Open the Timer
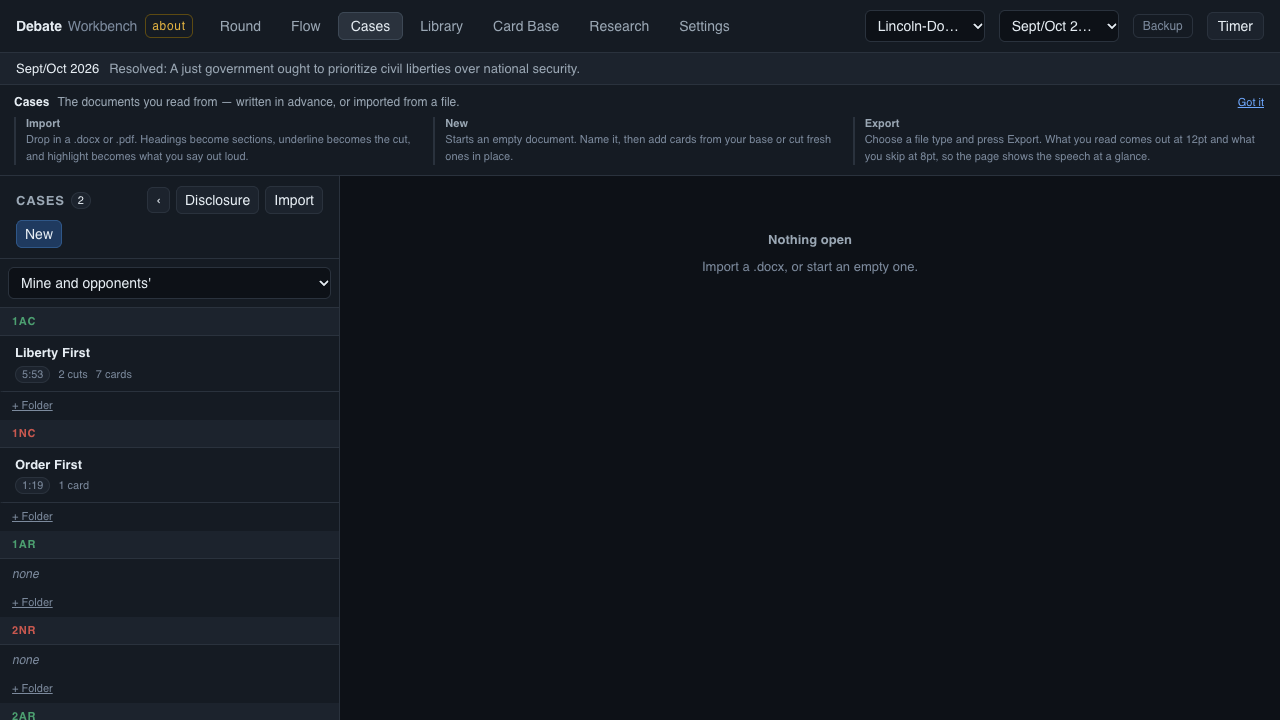The image size is (1280, 720). tap(1235, 26)
